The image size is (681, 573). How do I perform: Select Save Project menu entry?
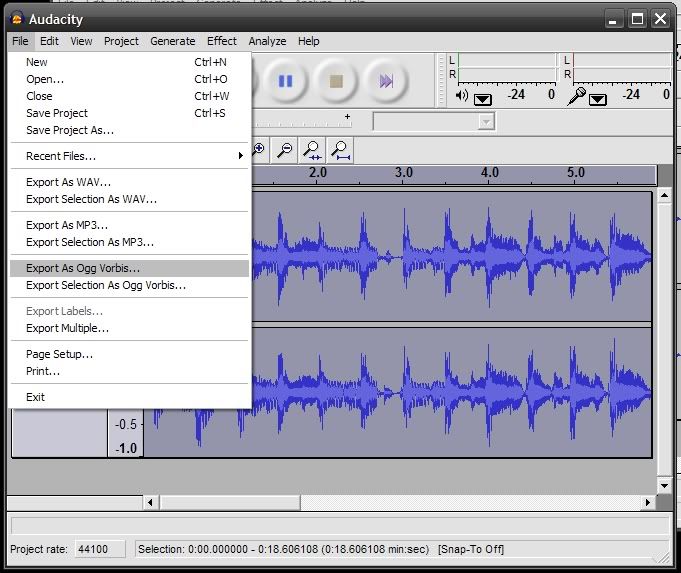click(129, 113)
